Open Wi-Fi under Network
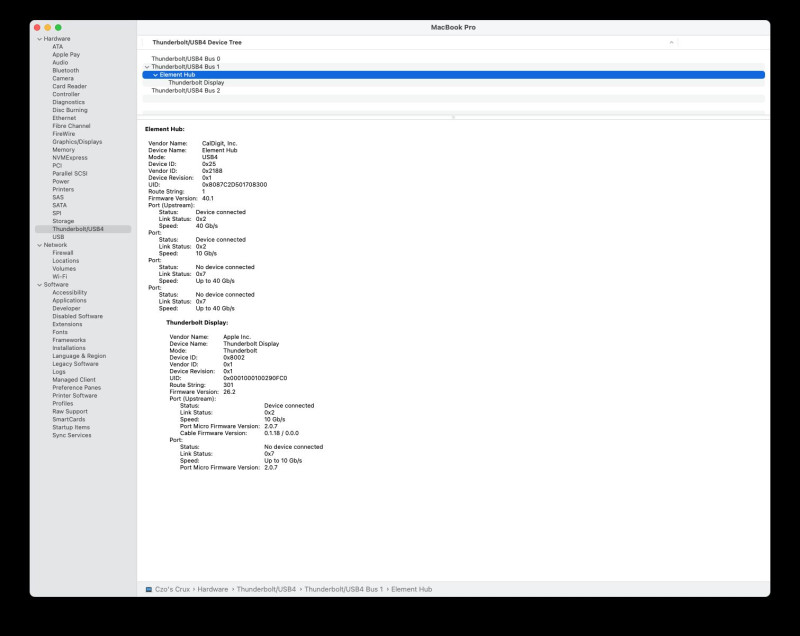 pyautogui.click(x=60, y=276)
